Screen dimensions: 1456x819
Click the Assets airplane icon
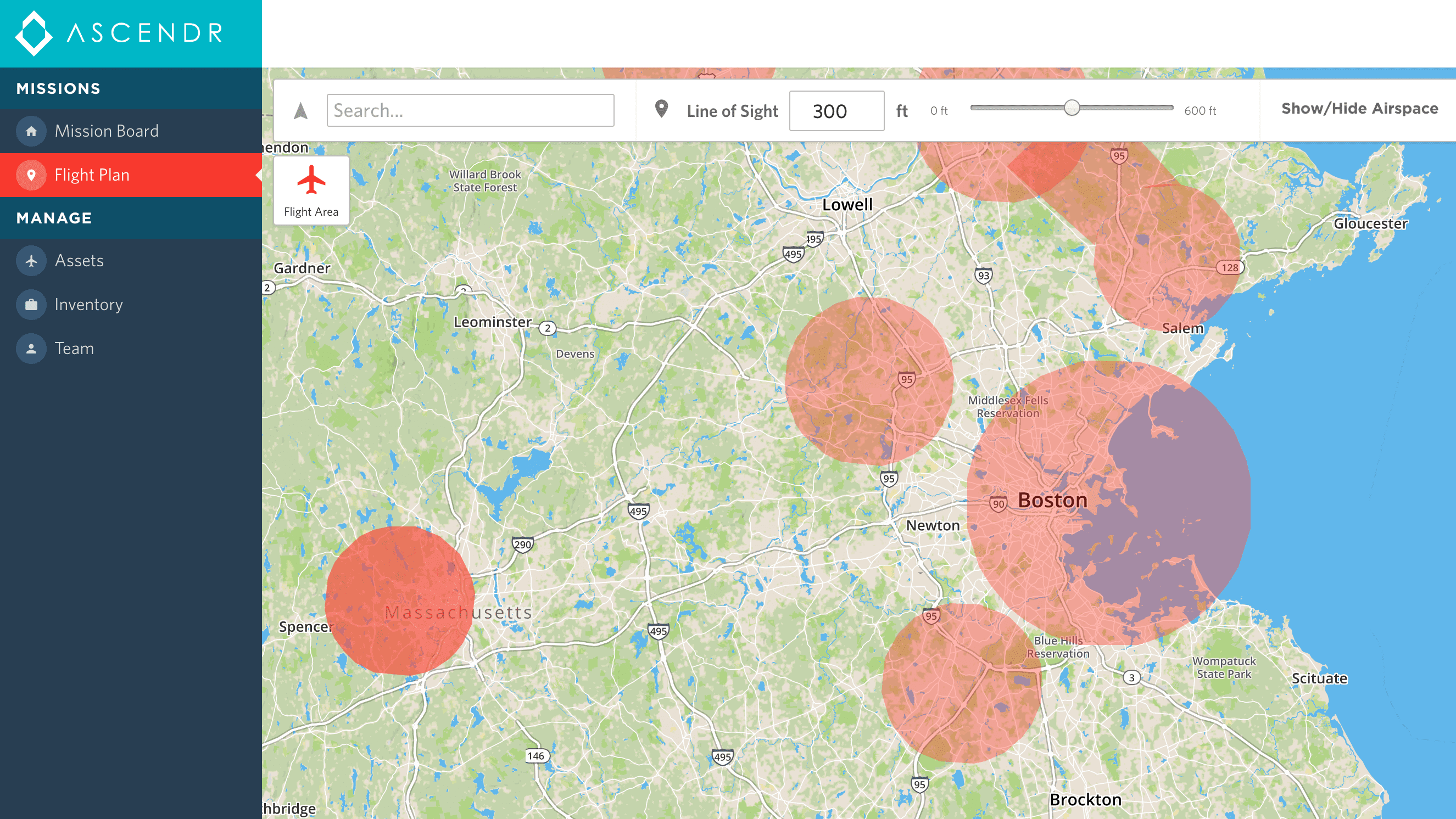coord(31,261)
